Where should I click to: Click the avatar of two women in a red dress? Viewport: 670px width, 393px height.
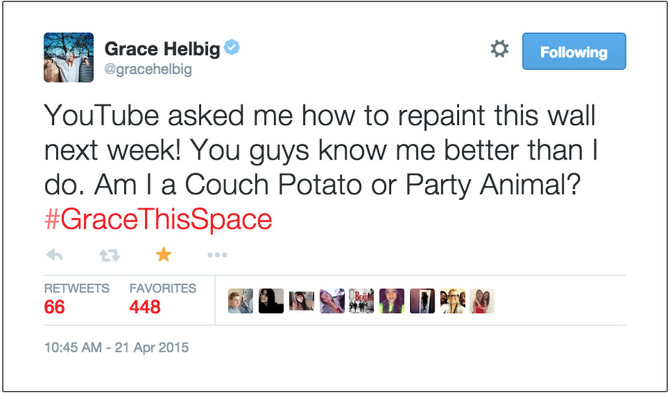tap(482, 301)
